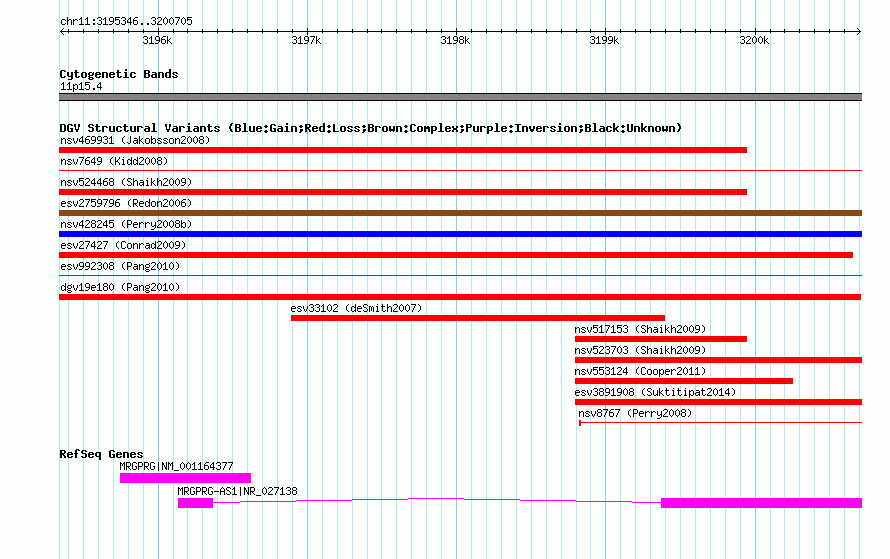Click the 3198k ruler label

tap(455, 40)
